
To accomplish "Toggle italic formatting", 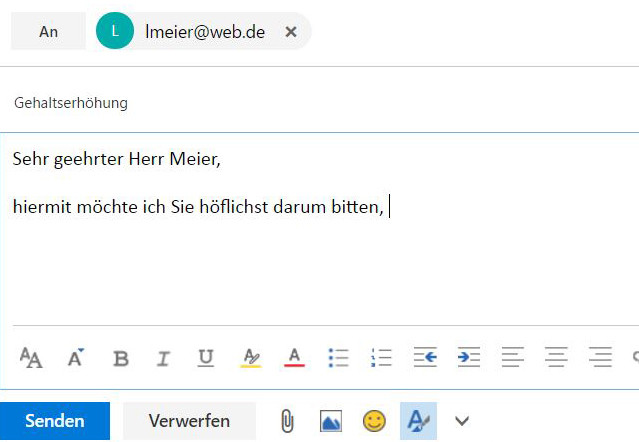I will [163, 358].
